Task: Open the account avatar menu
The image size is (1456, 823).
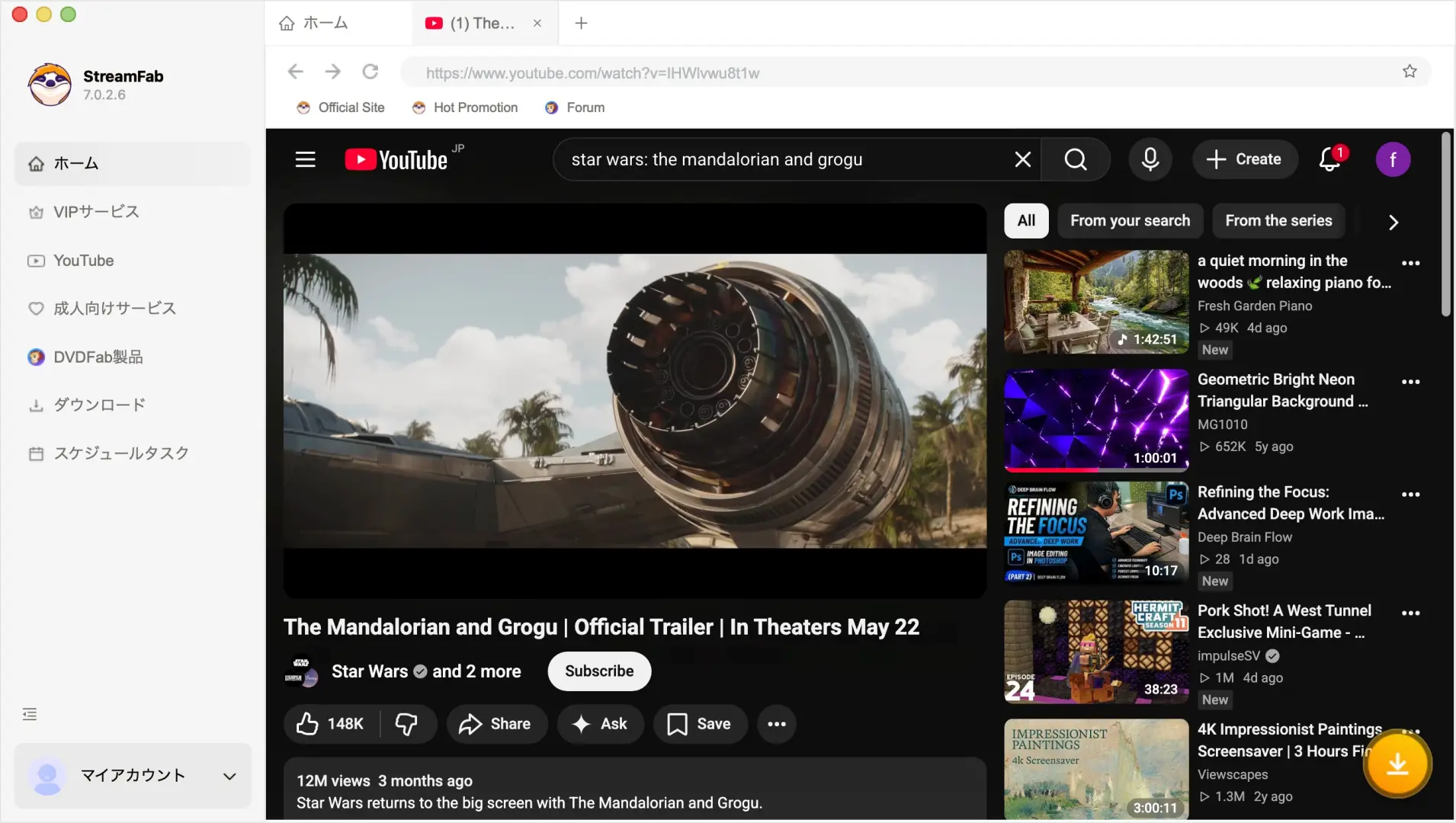Action: pyautogui.click(x=1393, y=159)
